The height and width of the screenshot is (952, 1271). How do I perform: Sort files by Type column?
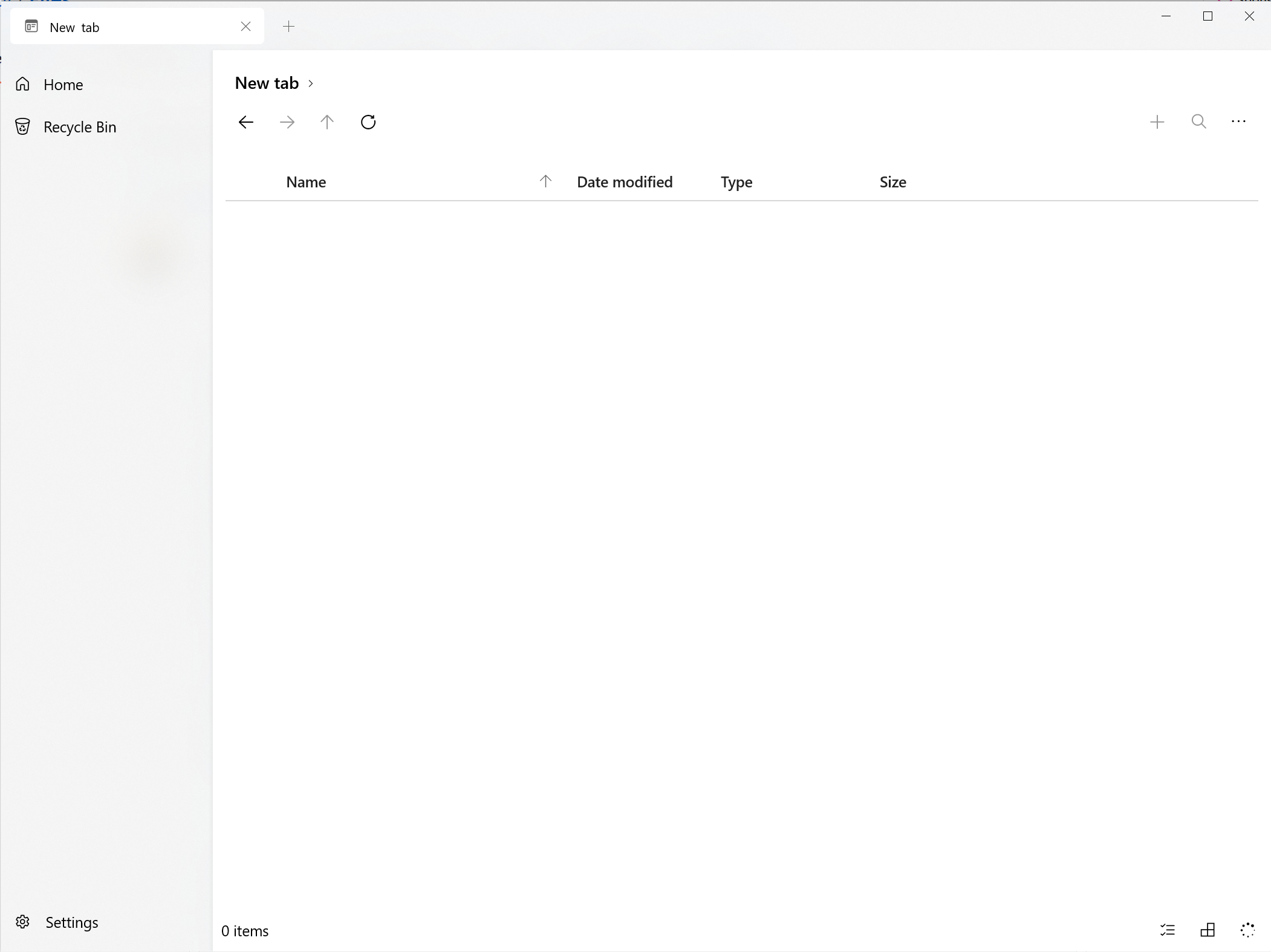[736, 182]
